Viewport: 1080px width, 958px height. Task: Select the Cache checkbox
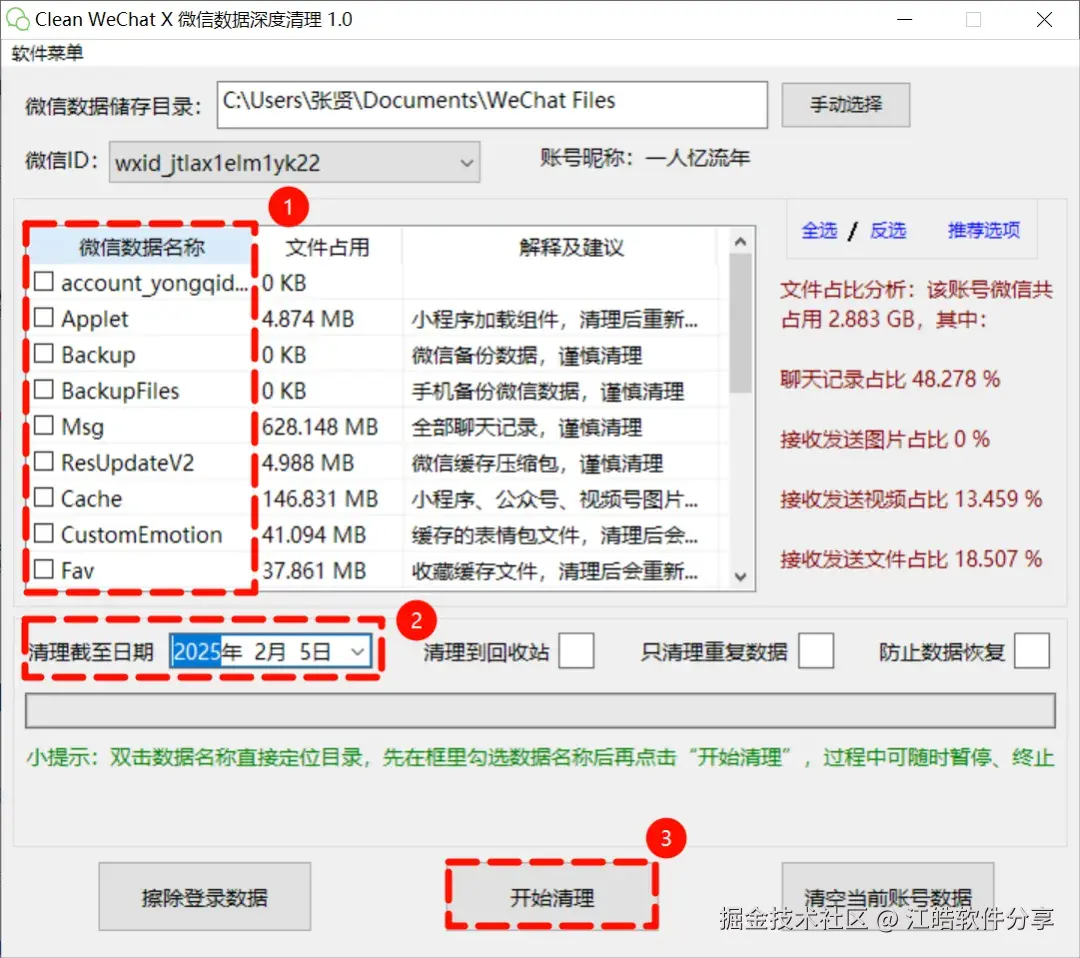(x=44, y=497)
